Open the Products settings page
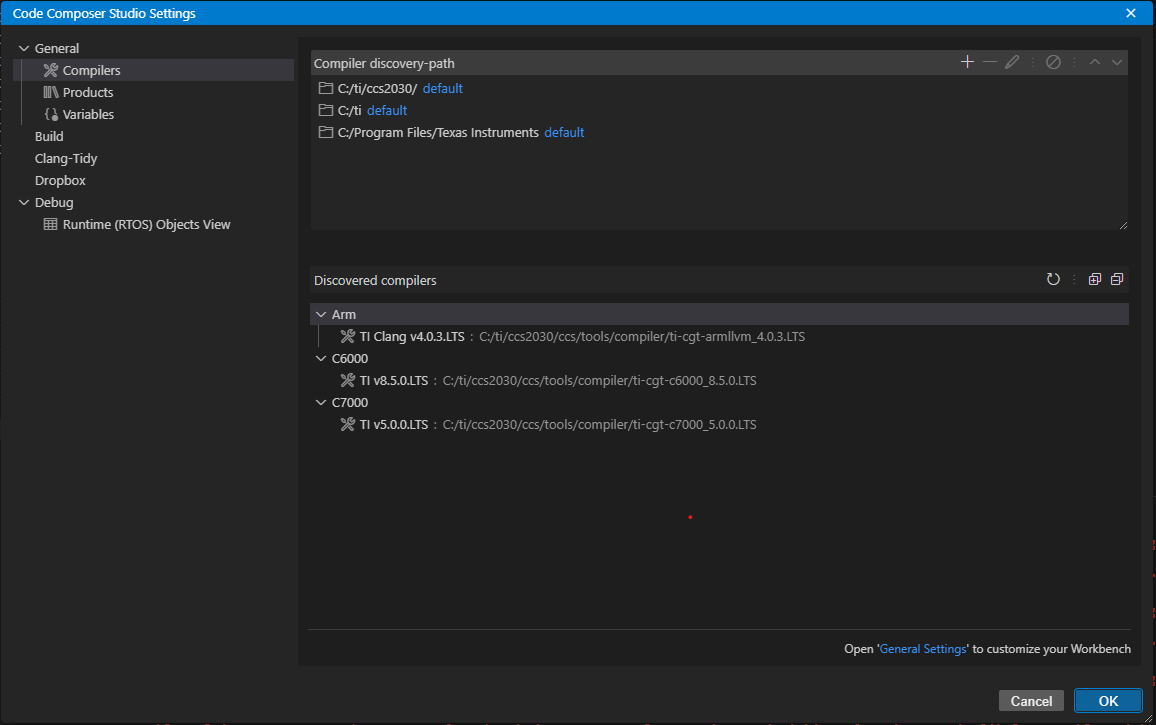The height and width of the screenshot is (725, 1156). click(88, 92)
